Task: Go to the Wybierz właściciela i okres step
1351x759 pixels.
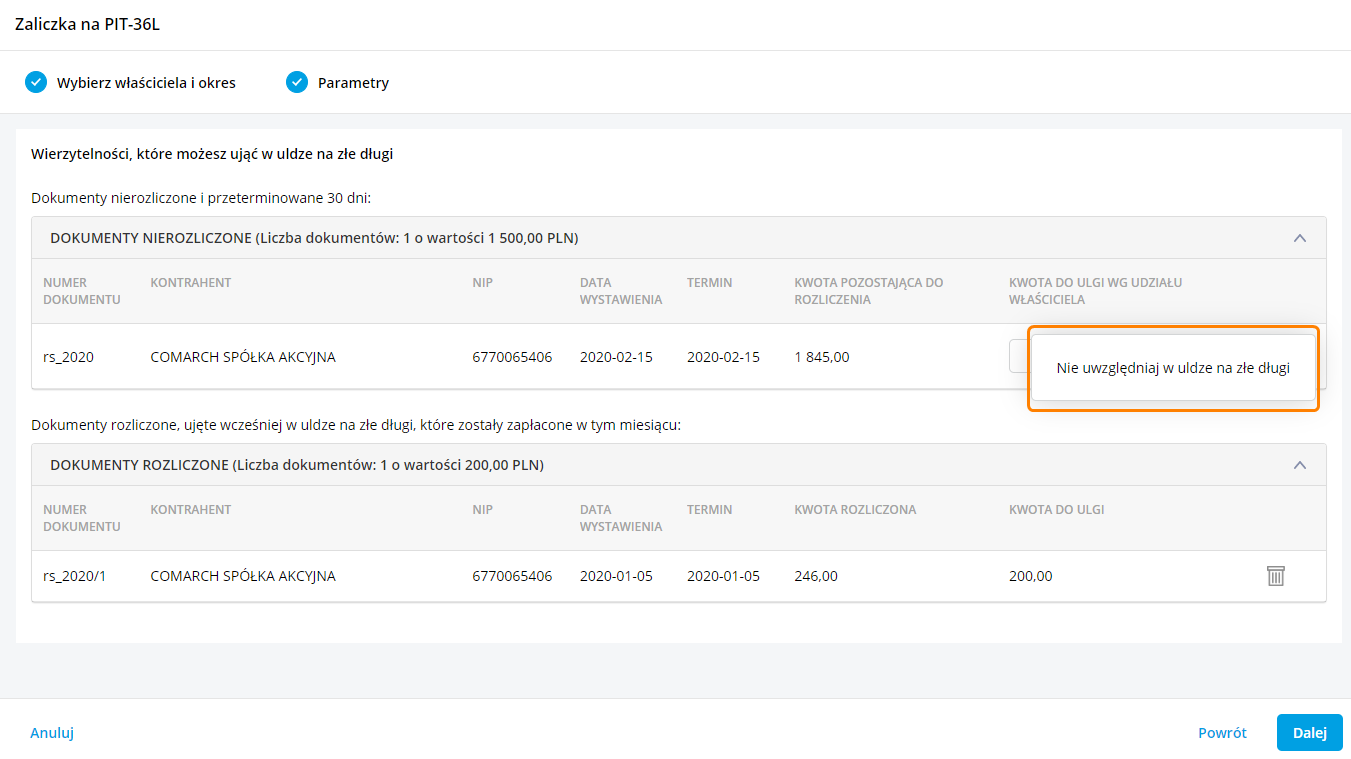Action: tap(146, 83)
